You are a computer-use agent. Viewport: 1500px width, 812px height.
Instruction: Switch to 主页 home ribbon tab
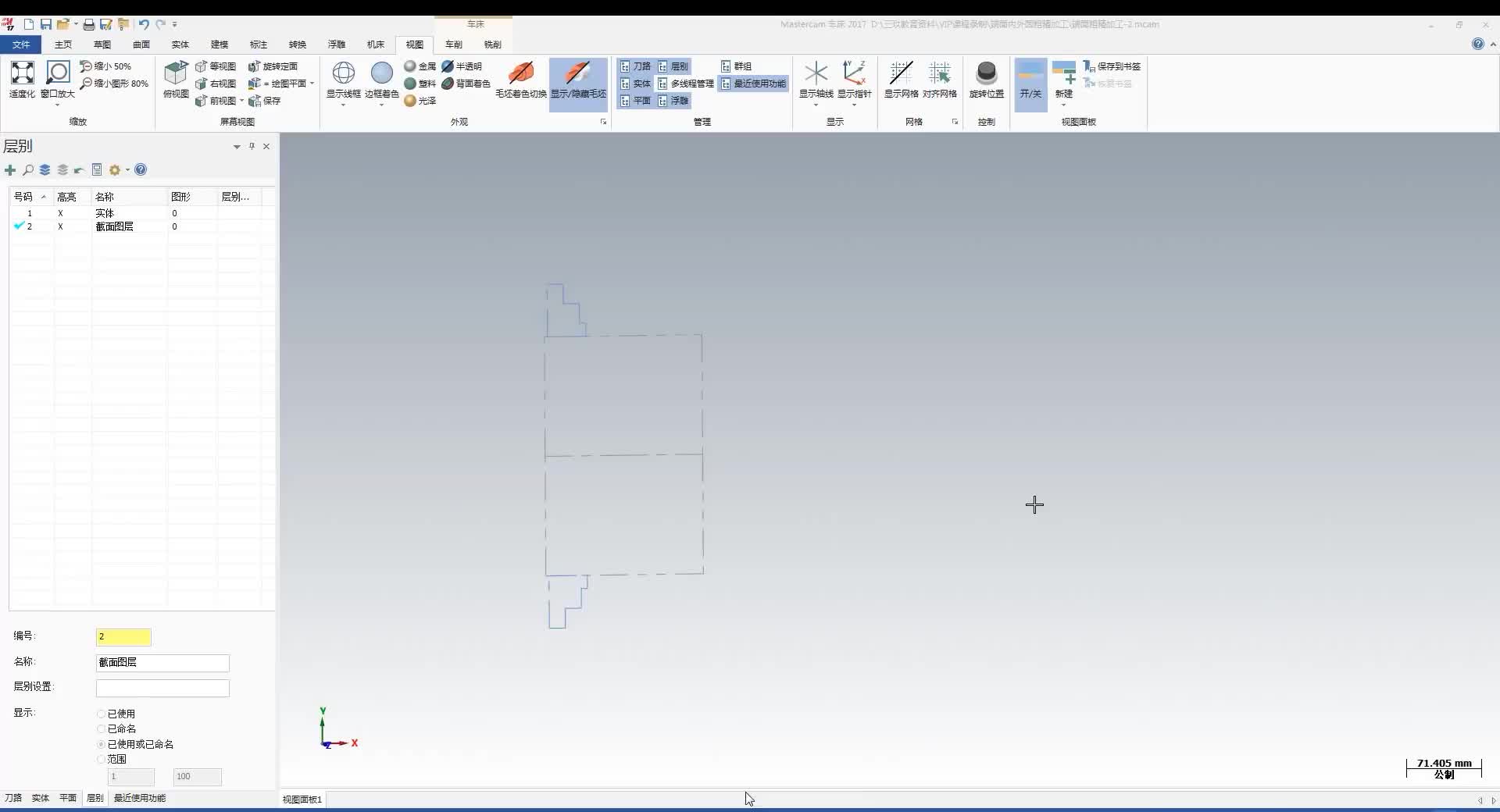point(63,45)
